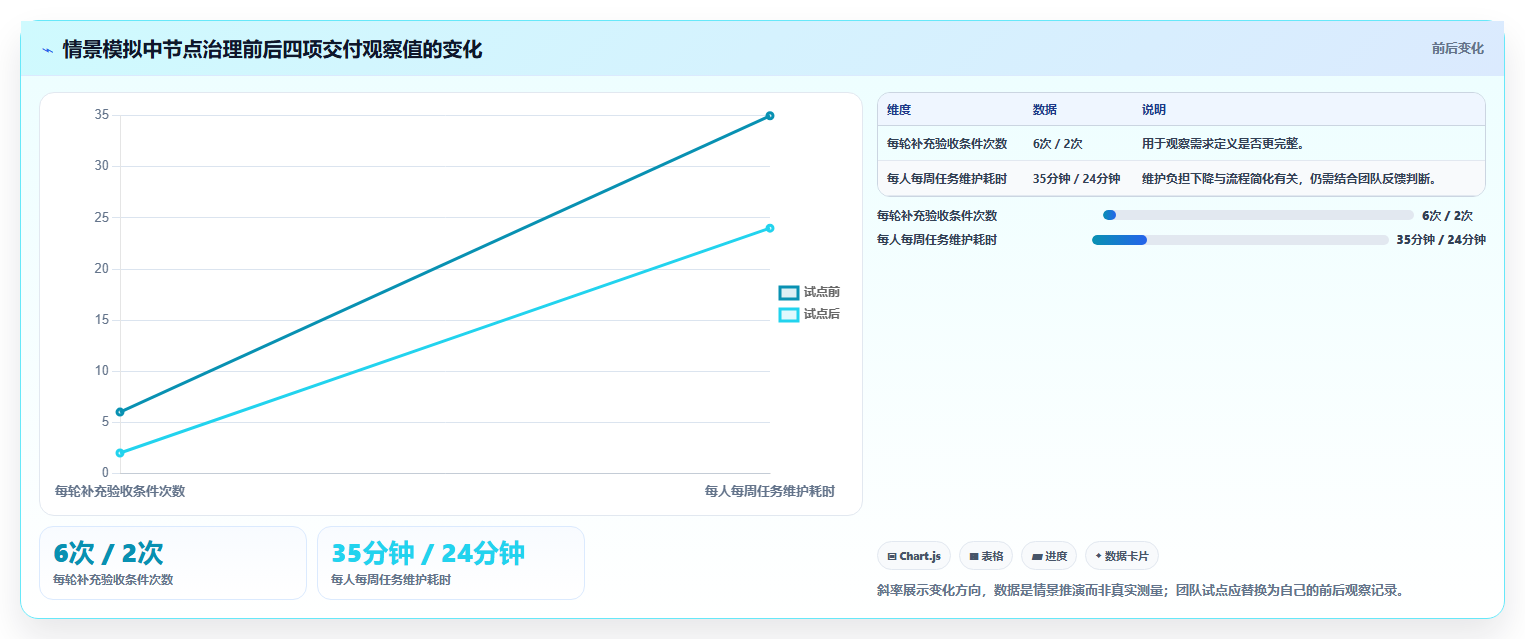
Task: Click the 数据 column header
Action: click(1045, 110)
